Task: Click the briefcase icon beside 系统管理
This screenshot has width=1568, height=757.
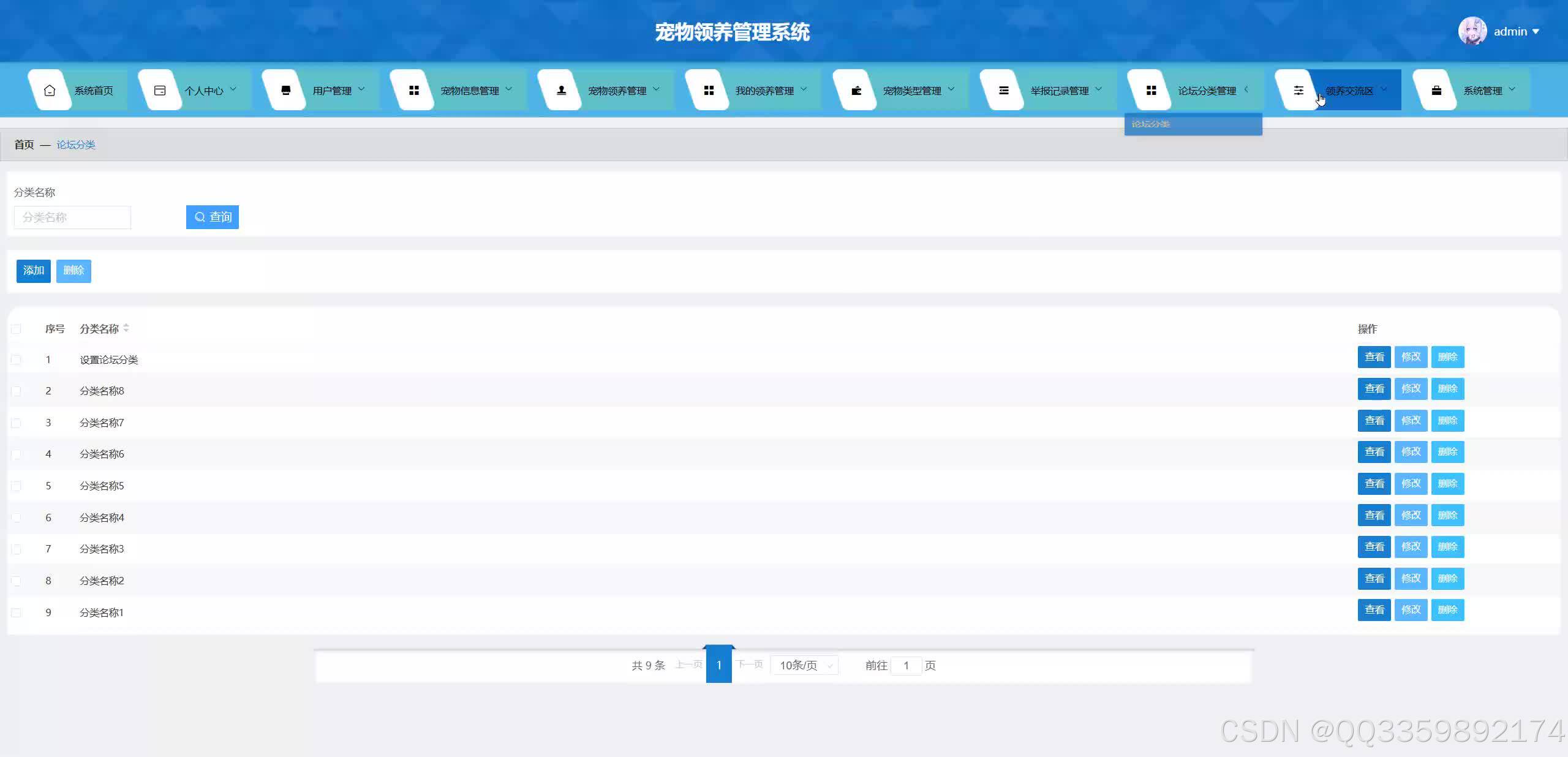Action: pos(1436,91)
